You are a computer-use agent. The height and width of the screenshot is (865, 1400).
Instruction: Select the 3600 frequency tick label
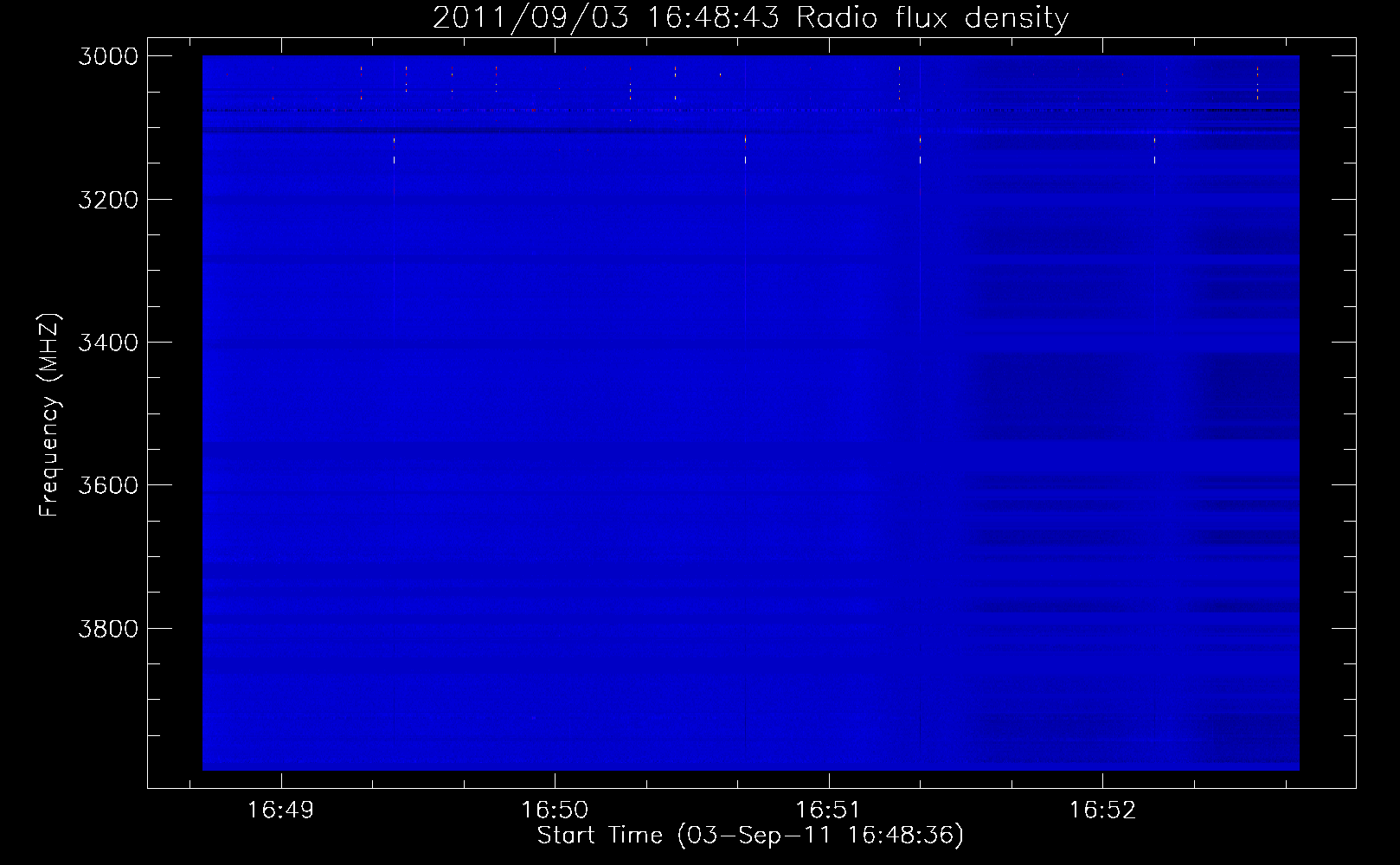[x=108, y=485]
